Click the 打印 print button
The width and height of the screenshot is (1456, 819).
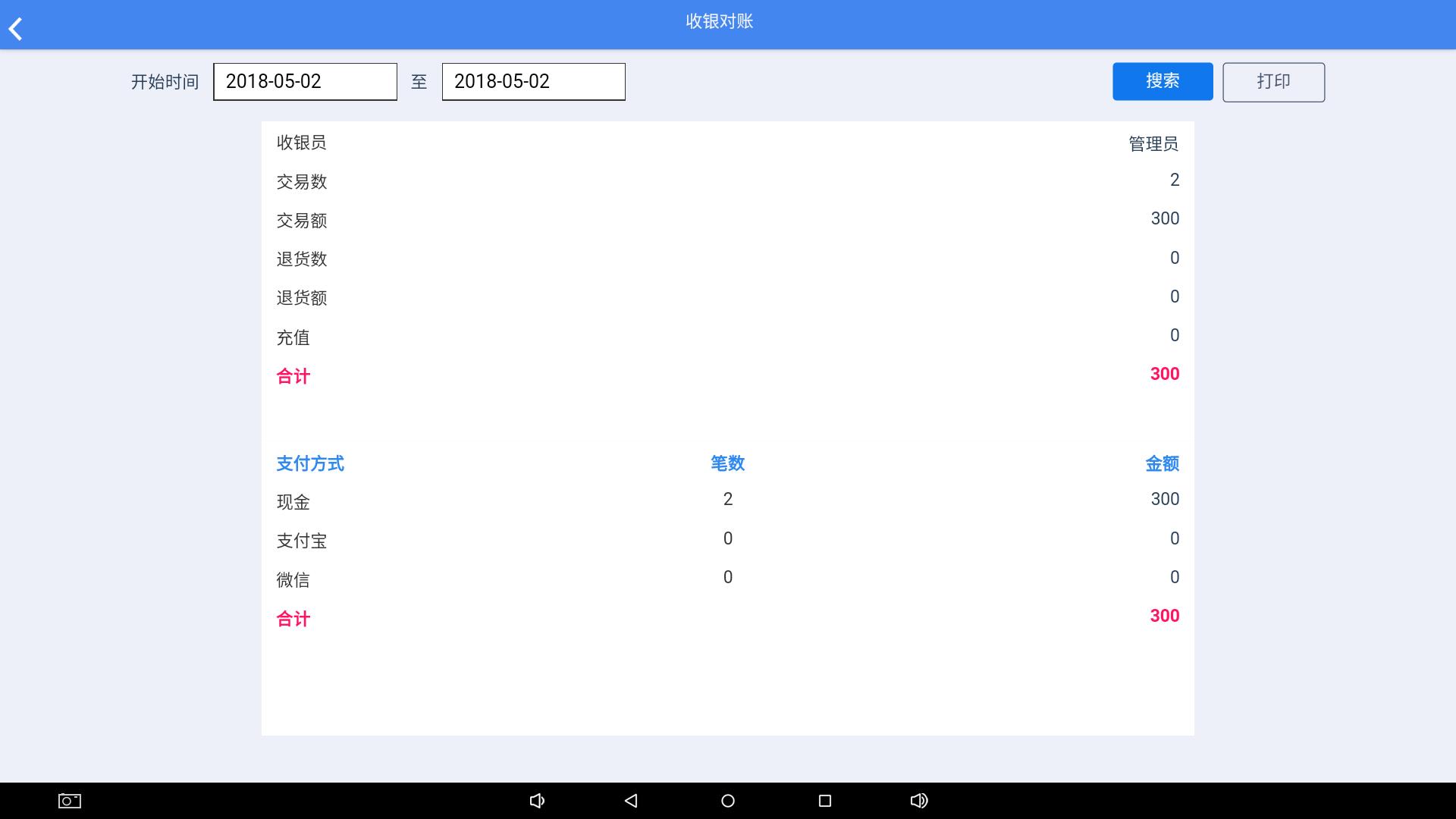coord(1273,82)
